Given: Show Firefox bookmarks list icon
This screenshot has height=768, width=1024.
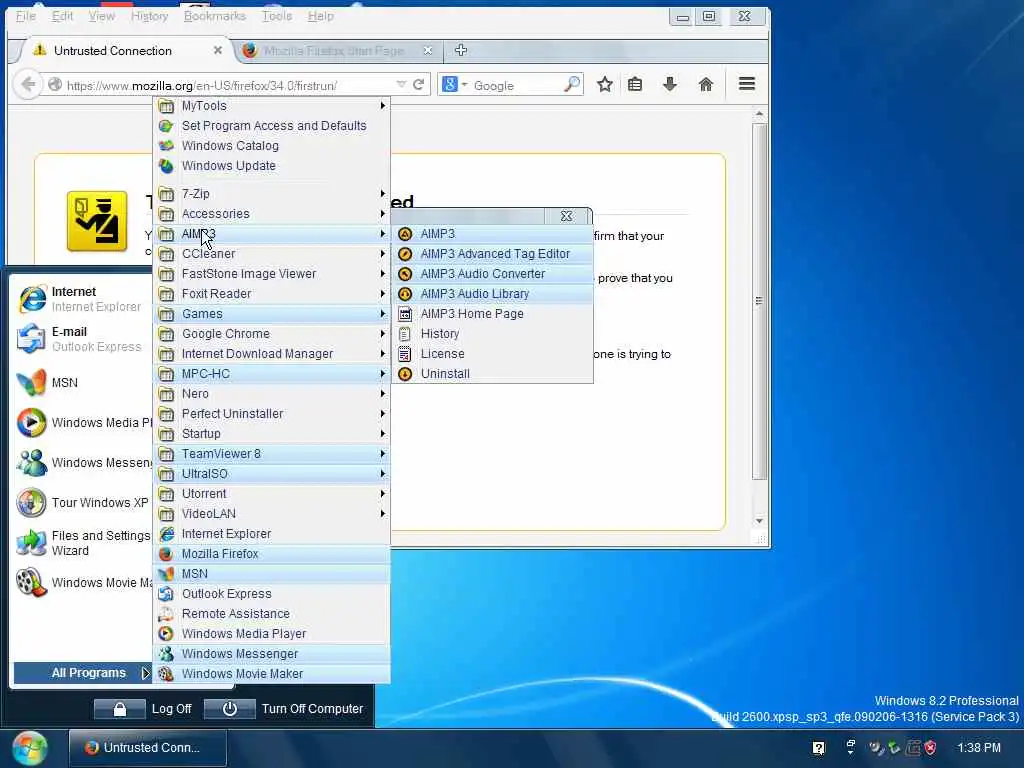Looking at the screenshot, I should tap(635, 84).
